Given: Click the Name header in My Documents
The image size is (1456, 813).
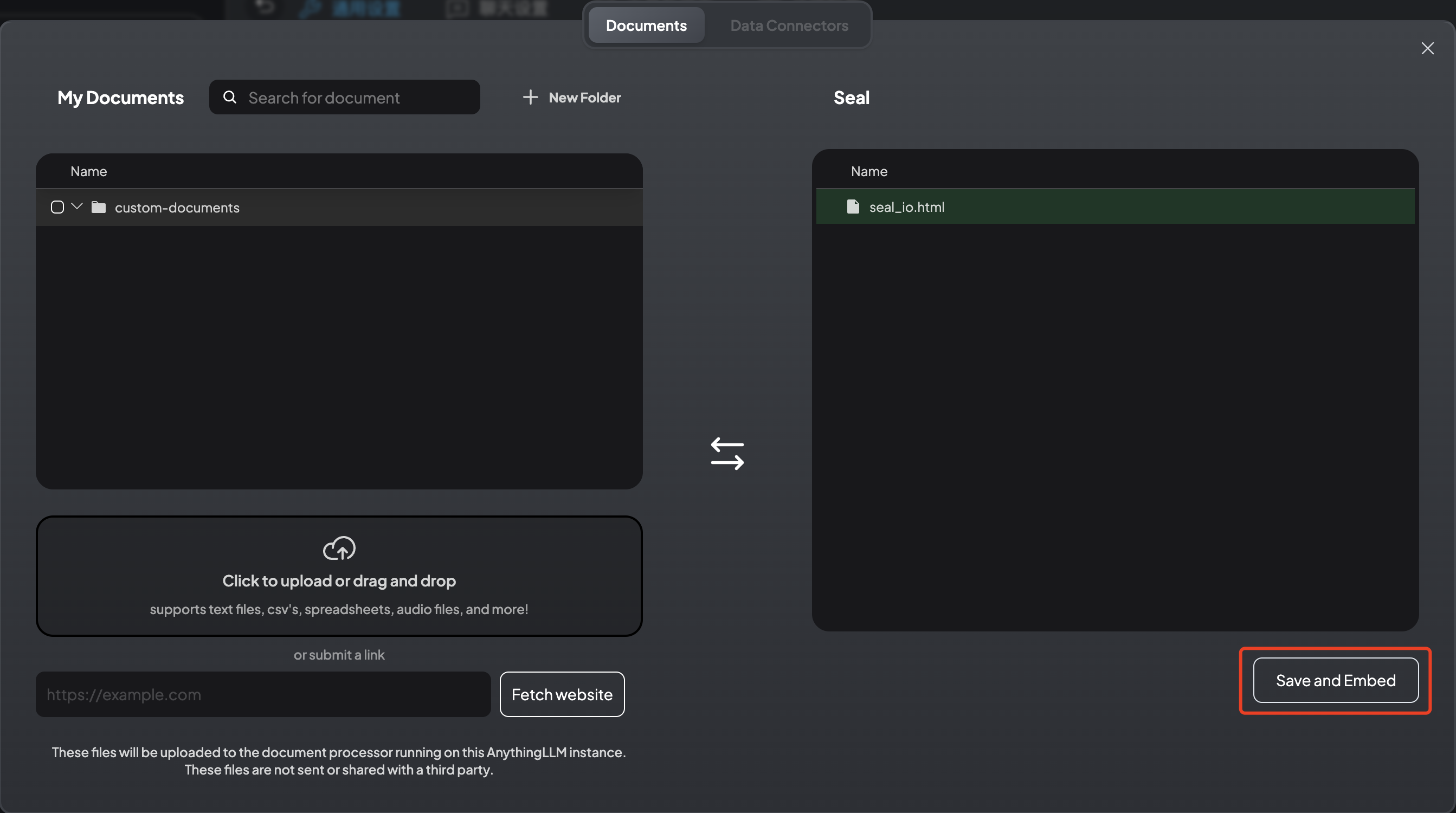Looking at the screenshot, I should point(89,171).
